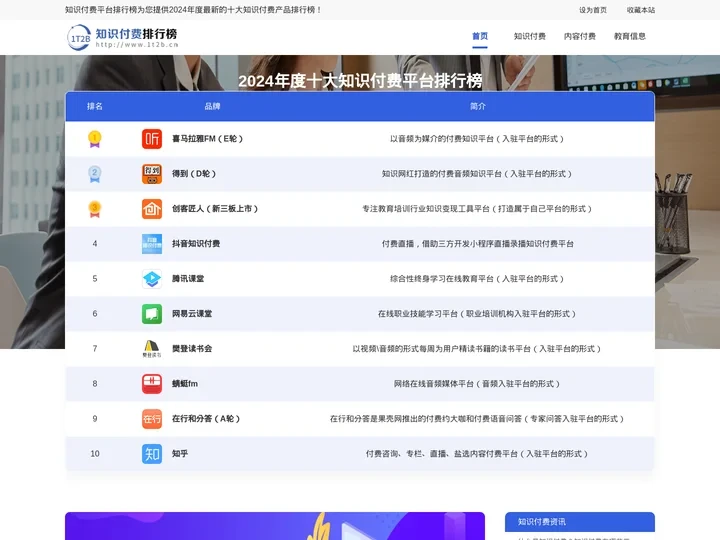Click the 得到 brand icon
This screenshot has height=540, width=720.
[152, 174]
